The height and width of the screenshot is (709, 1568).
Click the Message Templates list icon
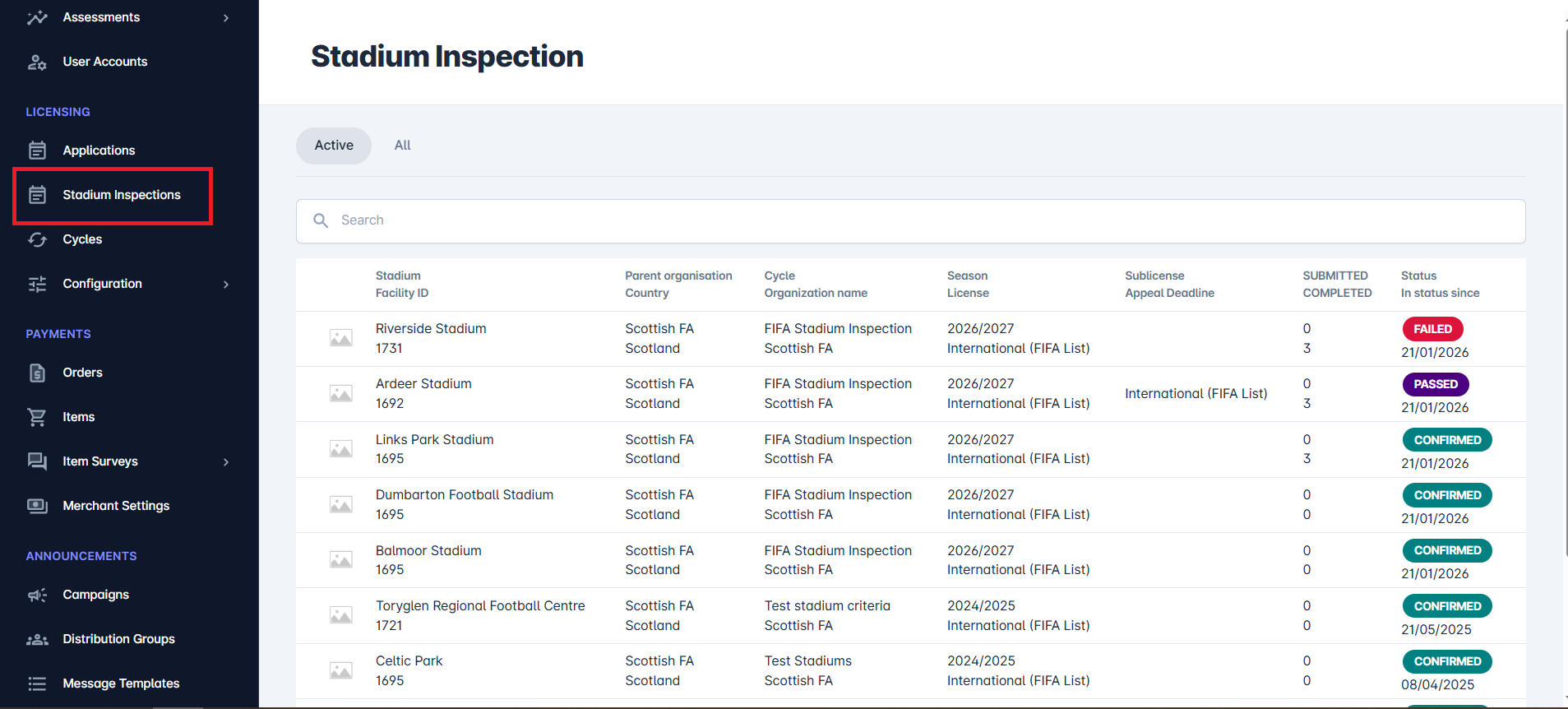[37, 684]
